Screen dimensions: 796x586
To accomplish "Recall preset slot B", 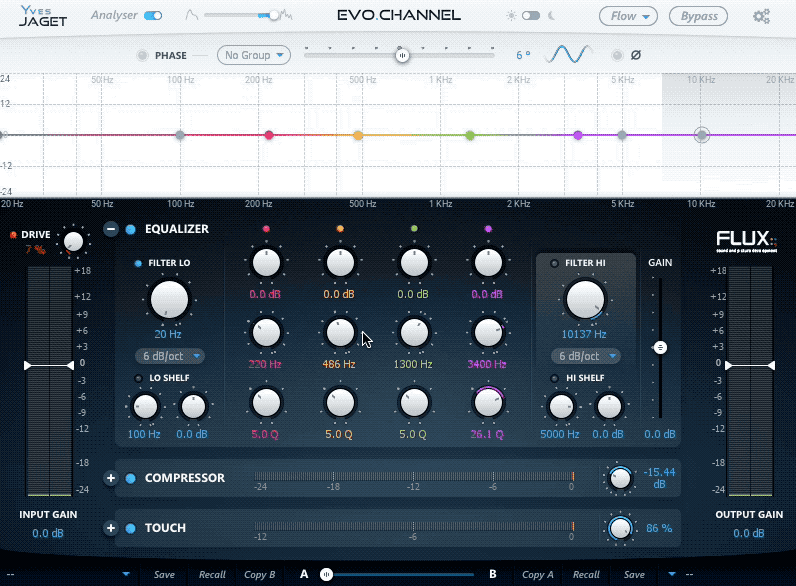I will (x=586, y=574).
